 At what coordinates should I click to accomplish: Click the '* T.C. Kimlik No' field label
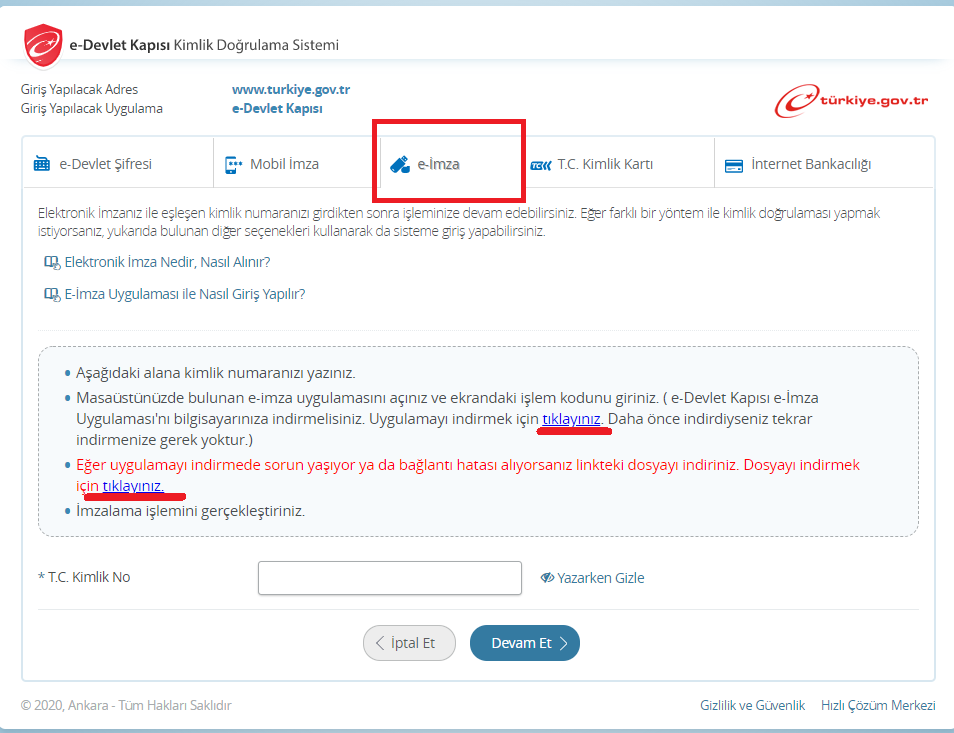(84, 577)
